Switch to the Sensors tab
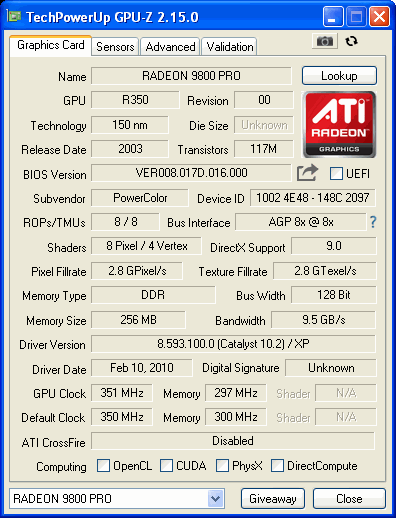 coord(115,47)
